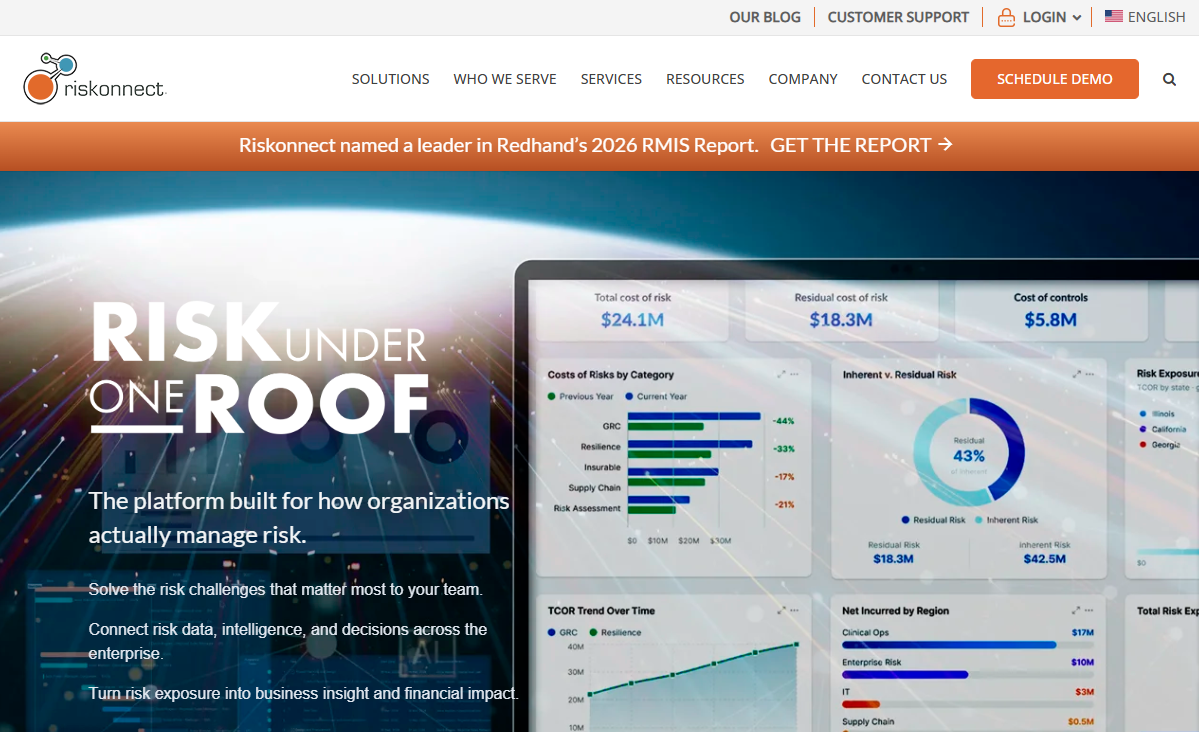Expand the Costs of Risks by Category card

click(781, 374)
